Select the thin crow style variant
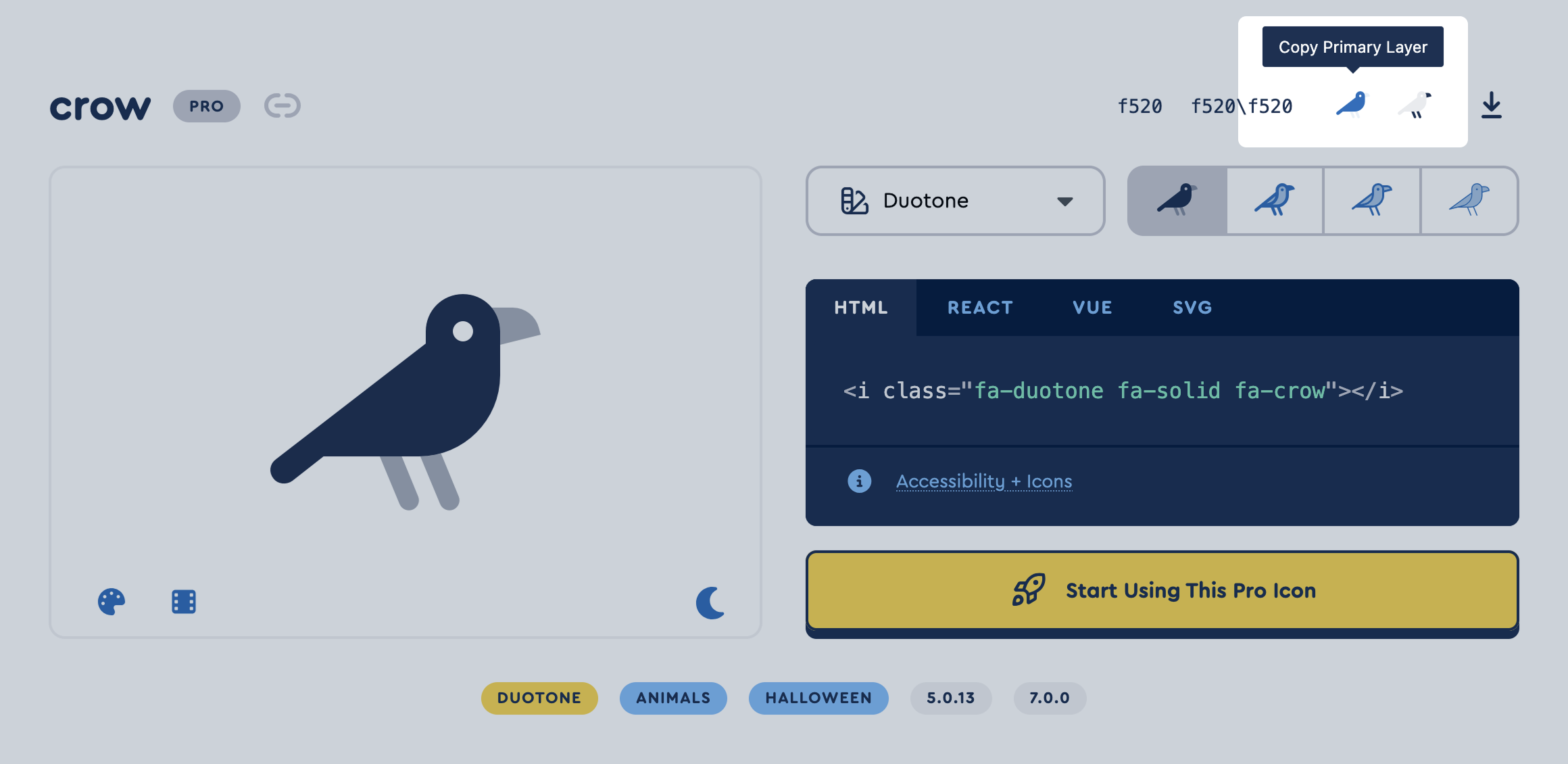 point(1469,200)
